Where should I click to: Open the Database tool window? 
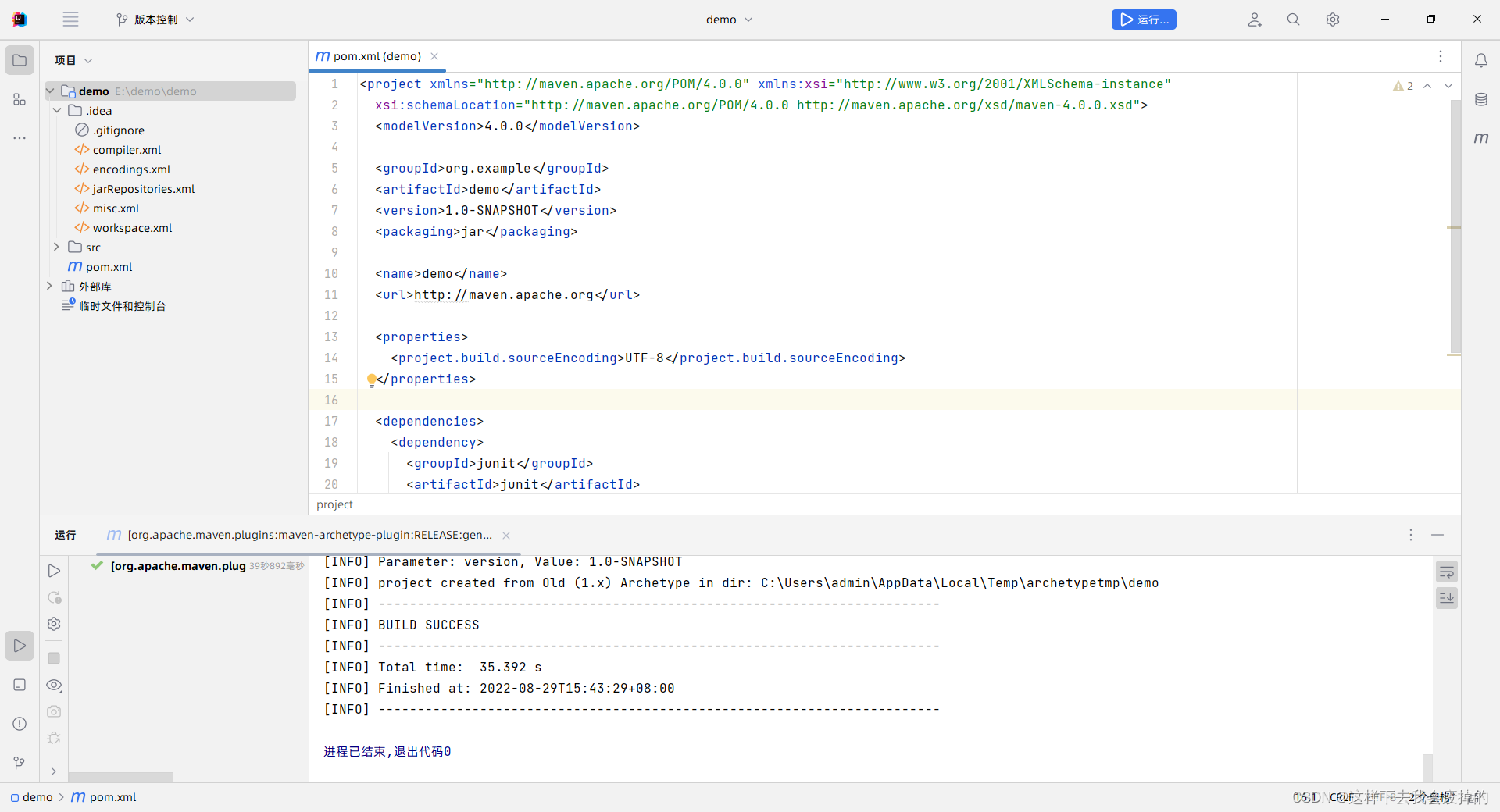[x=1480, y=99]
